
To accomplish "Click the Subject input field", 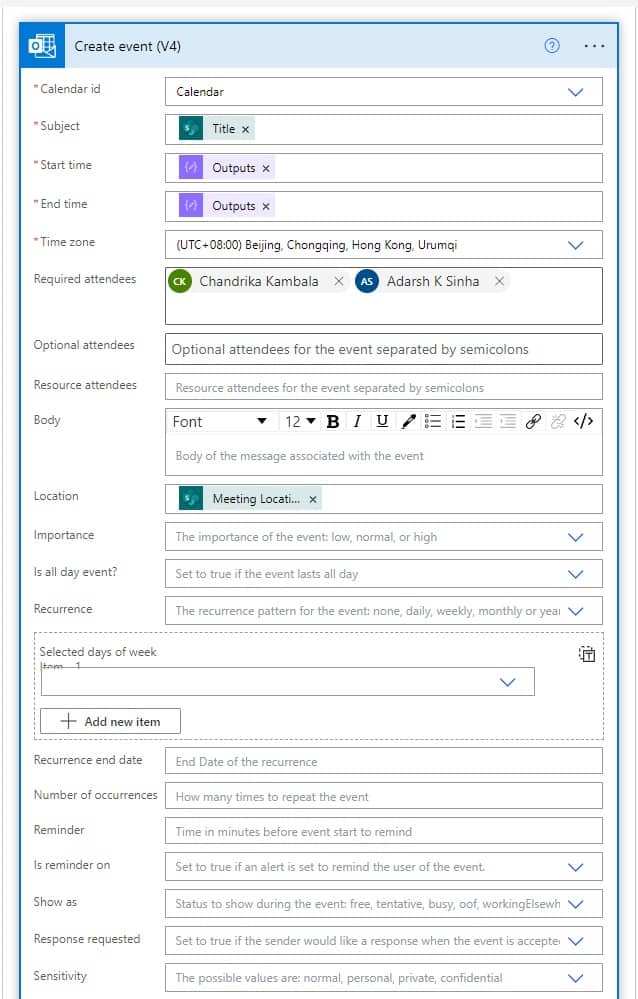I will [x=384, y=129].
